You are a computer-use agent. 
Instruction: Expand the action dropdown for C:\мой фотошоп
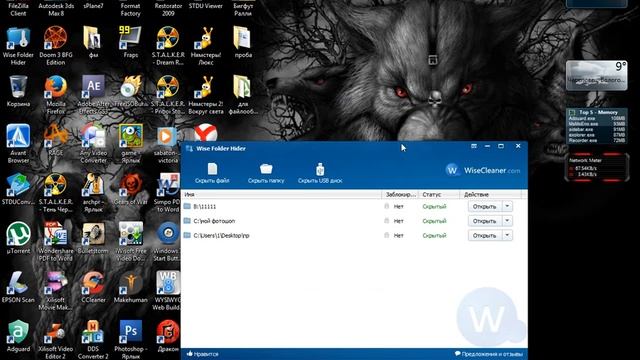tap(507, 221)
